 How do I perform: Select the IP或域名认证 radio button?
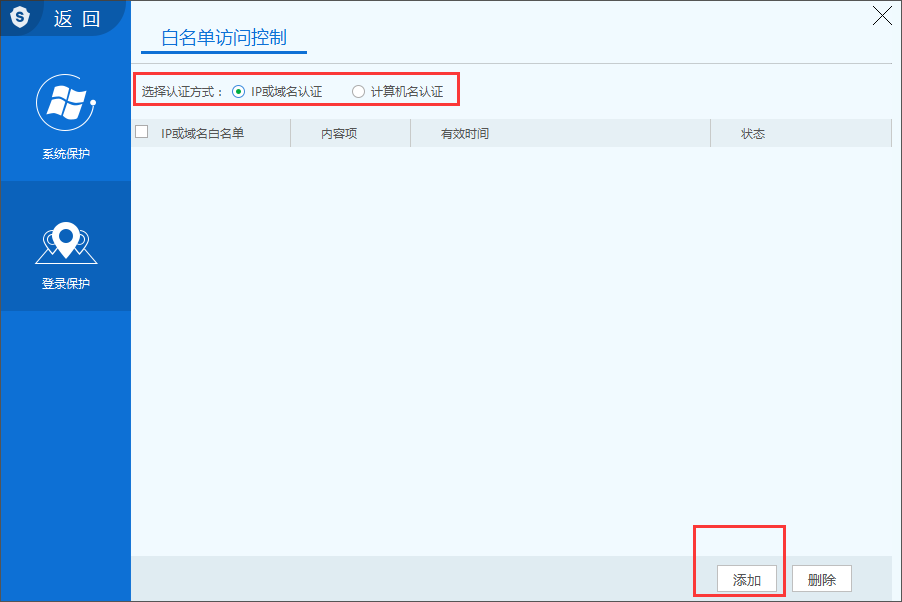click(238, 92)
